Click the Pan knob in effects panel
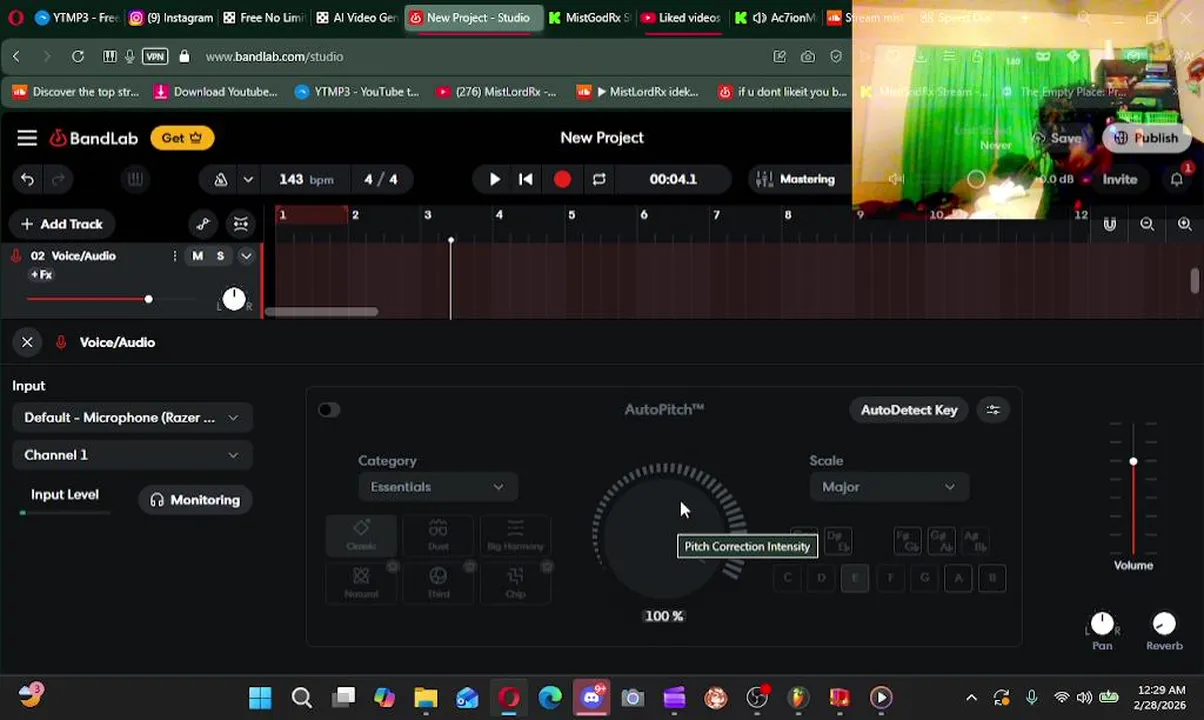Image resolution: width=1204 pixels, height=720 pixels. click(1102, 624)
